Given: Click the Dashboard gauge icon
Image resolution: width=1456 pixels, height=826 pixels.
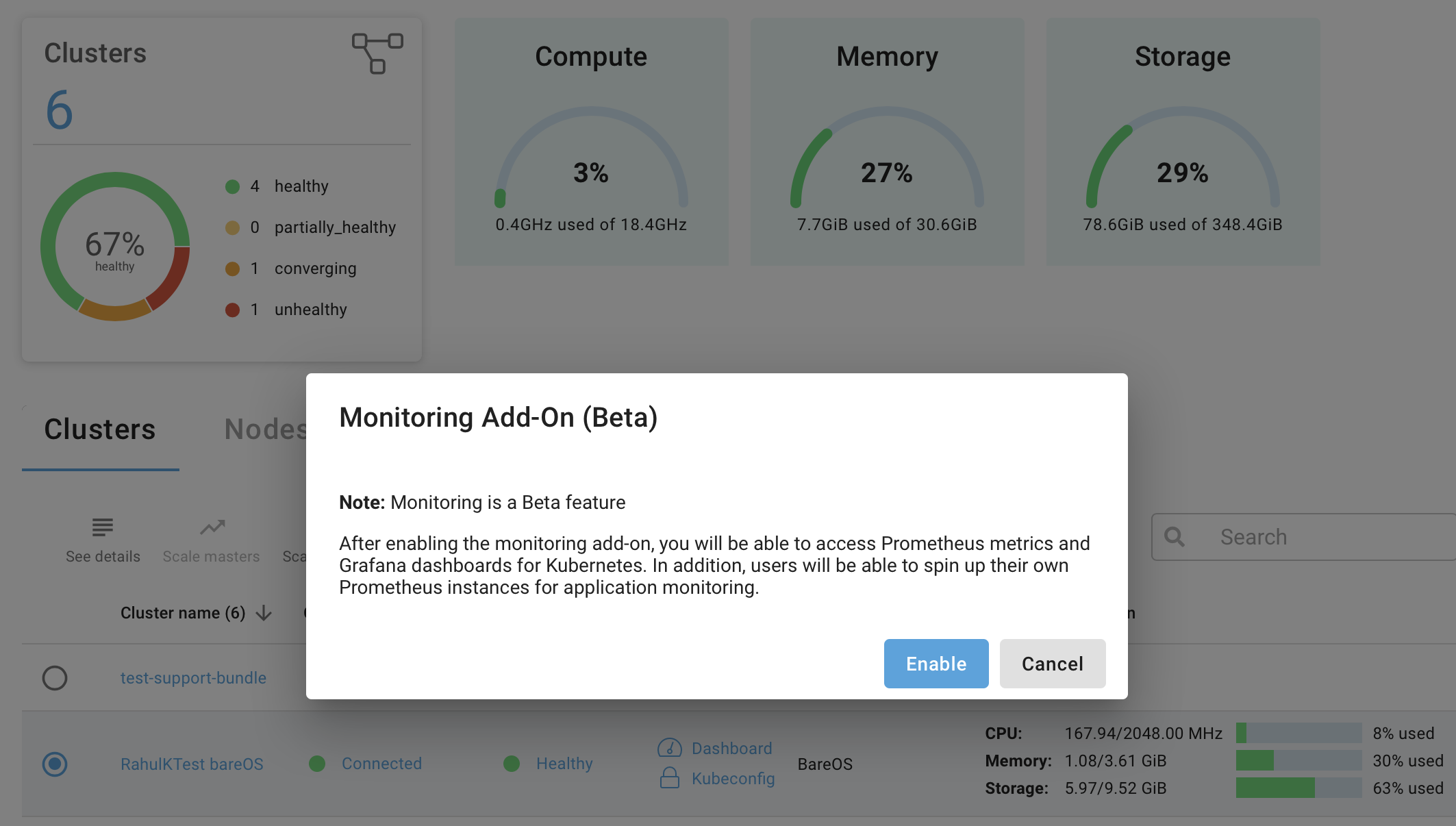Looking at the screenshot, I should coord(669,748).
